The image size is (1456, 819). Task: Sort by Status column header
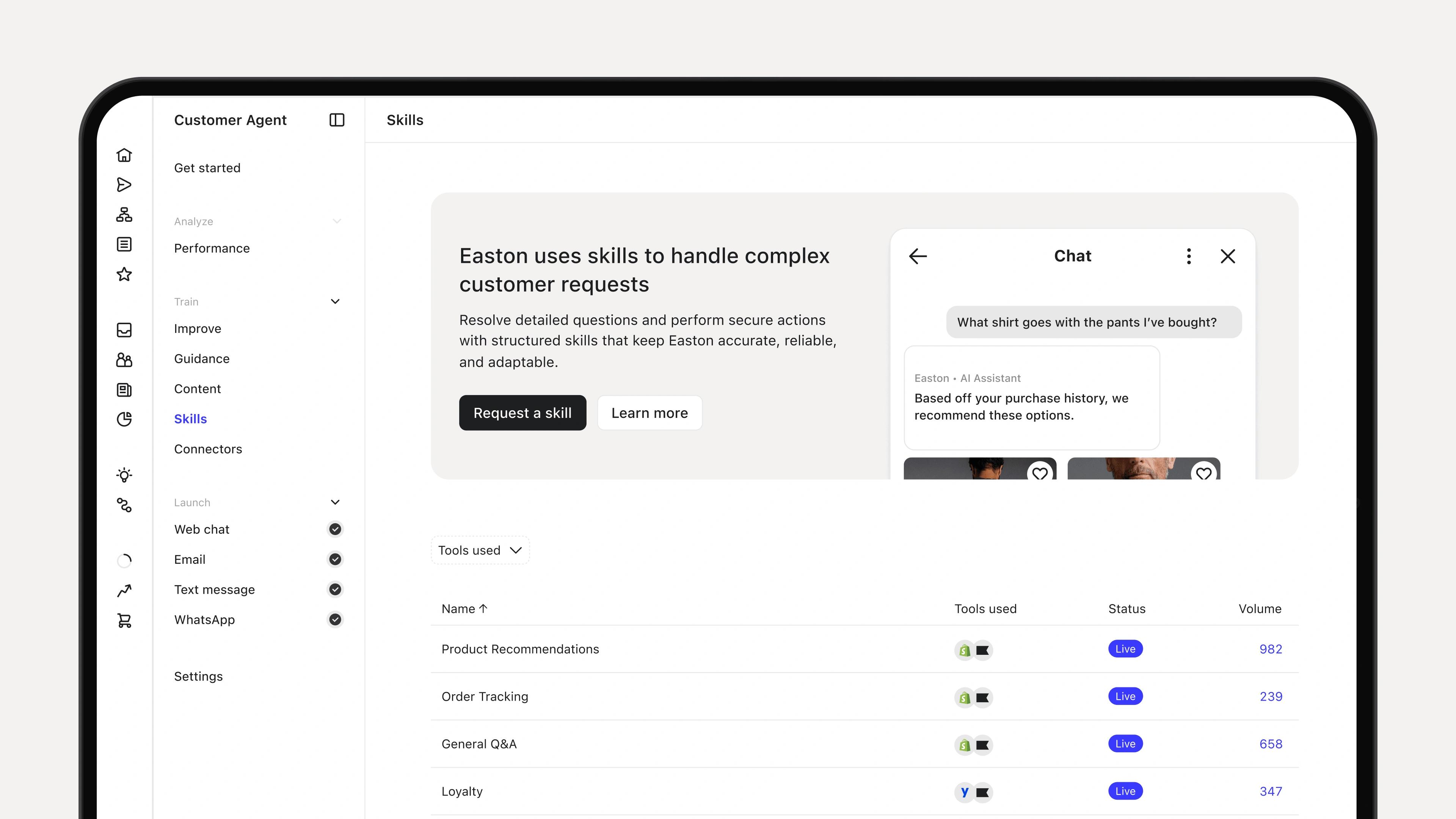(1127, 609)
